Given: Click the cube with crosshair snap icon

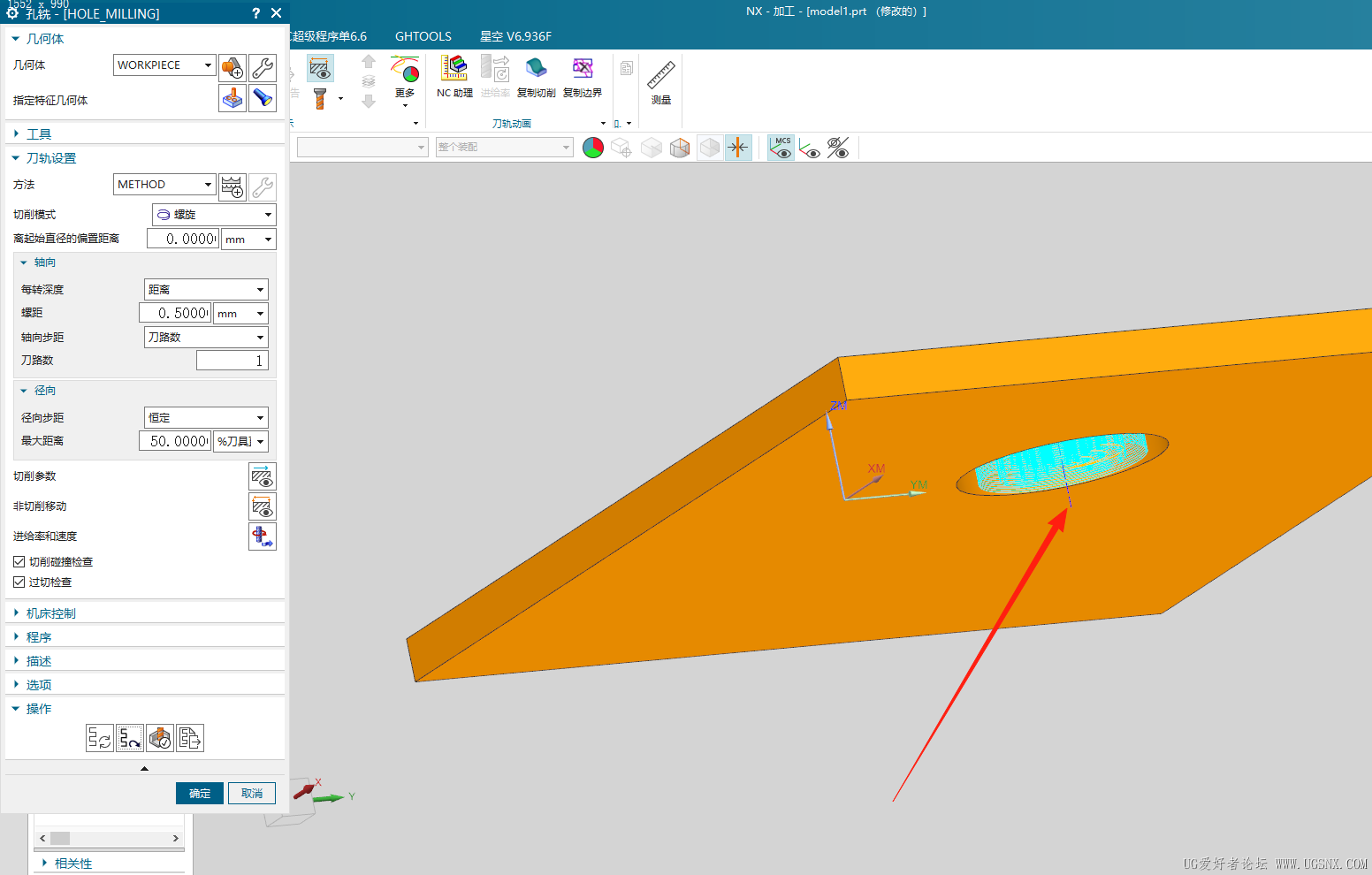Looking at the screenshot, I should (621, 148).
